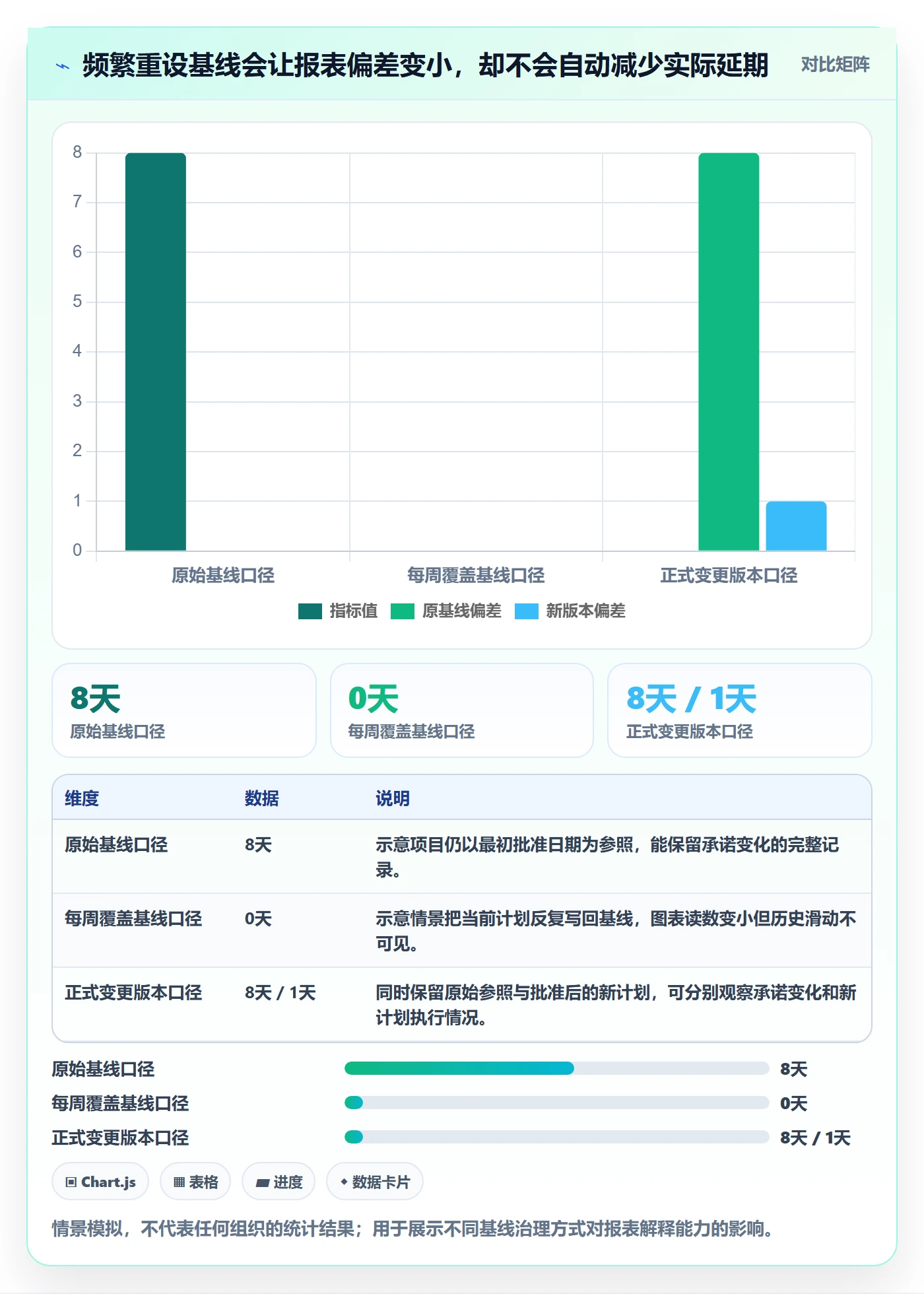The image size is (924, 1294).
Task: Open the 8天 原始基线口径 data card
Action: (184, 710)
